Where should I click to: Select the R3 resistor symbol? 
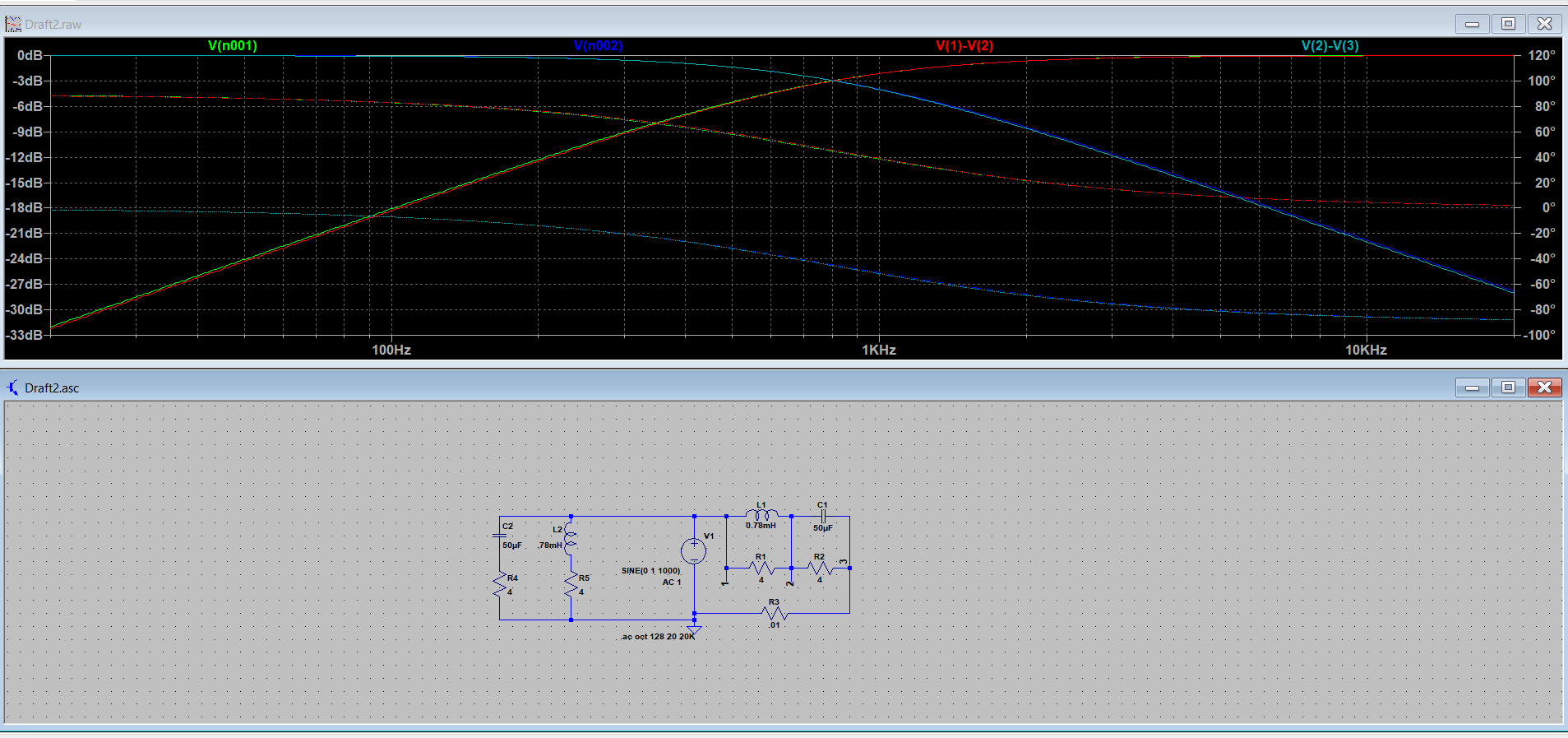coord(775,613)
